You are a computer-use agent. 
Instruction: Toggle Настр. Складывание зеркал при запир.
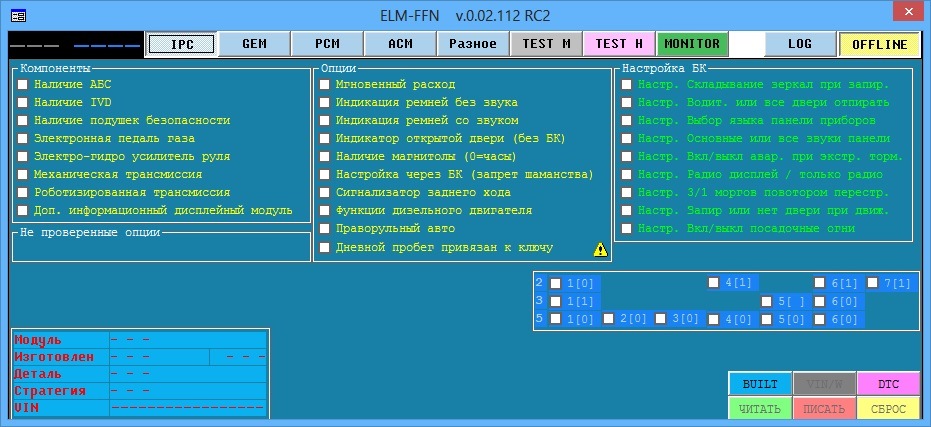point(626,84)
